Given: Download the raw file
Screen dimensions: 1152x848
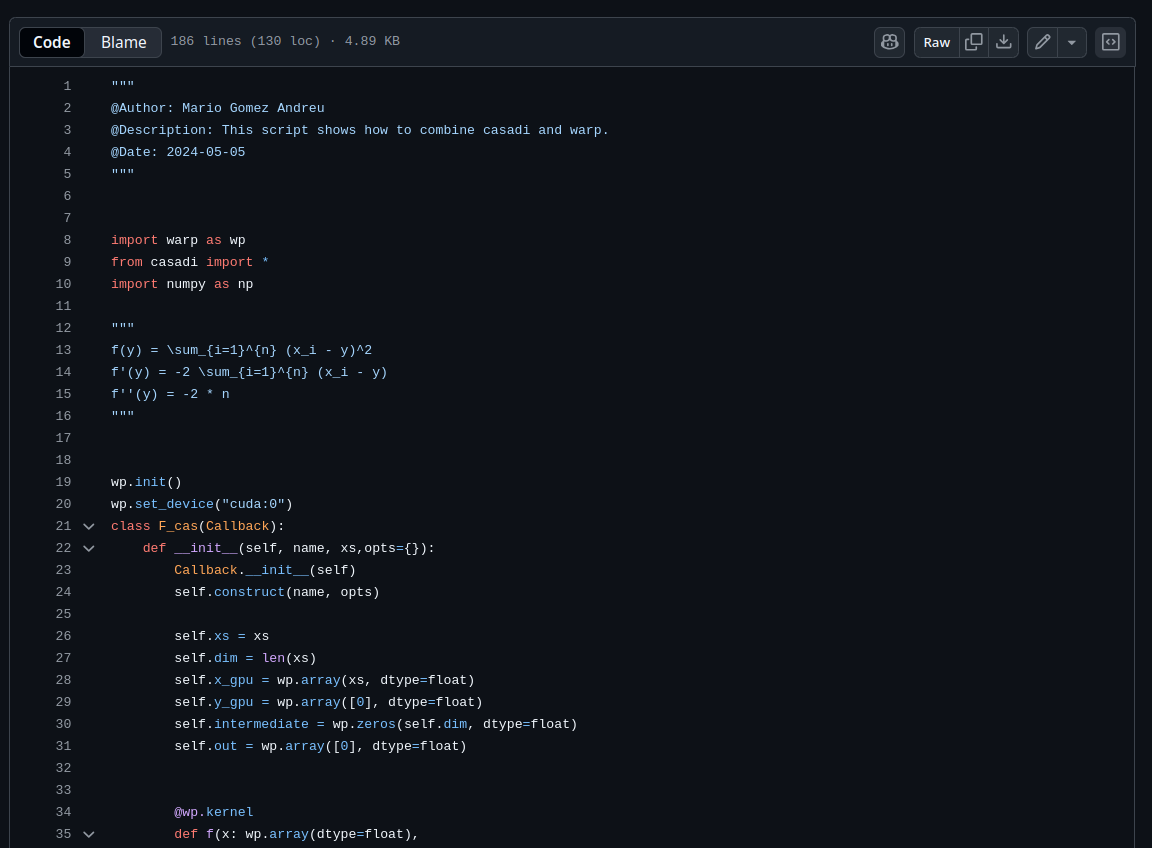Looking at the screenshot, I should [1003, 42].
